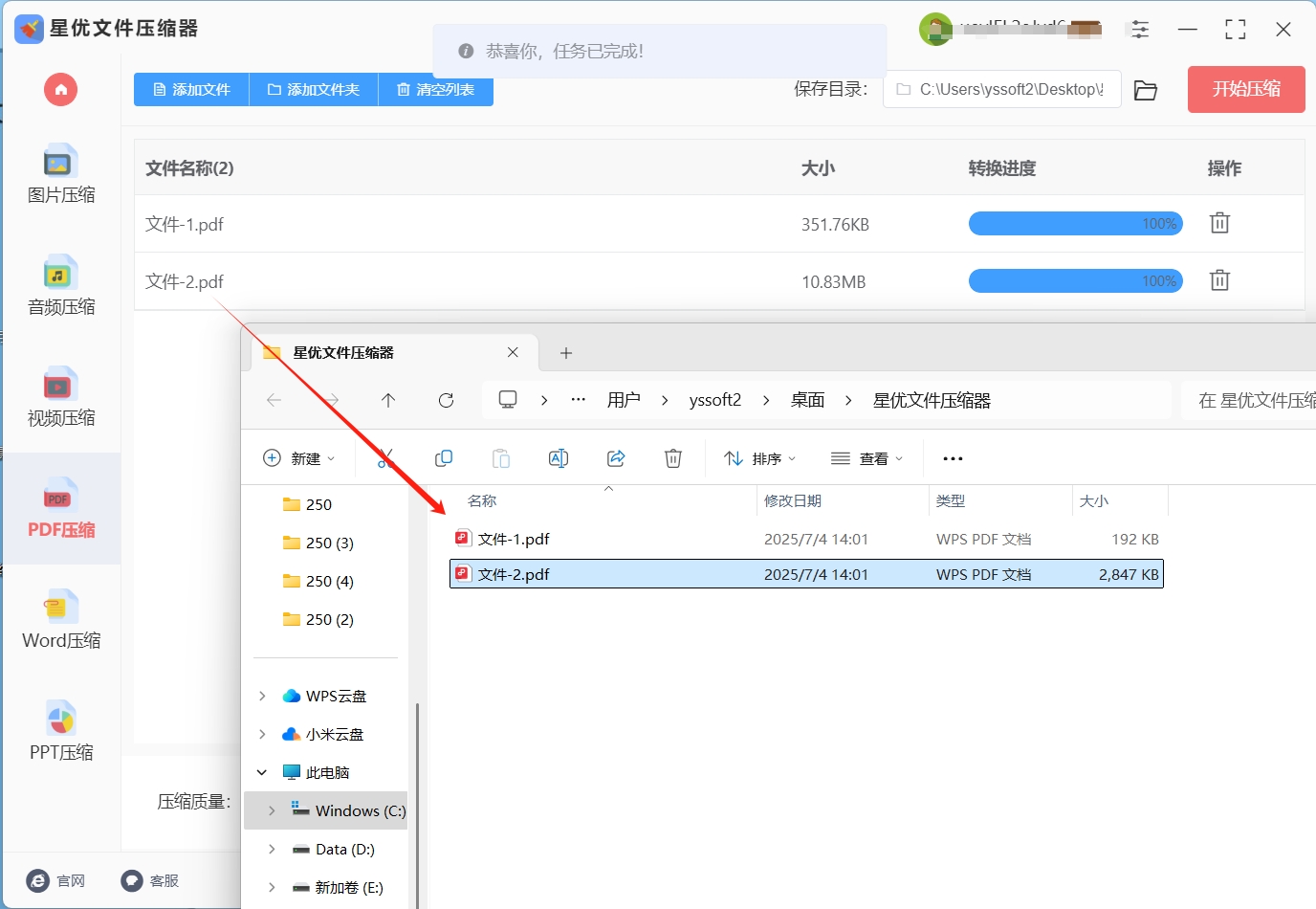Open the 排序 sort dropdown
1316x909 pixels.
pos(760,458)
